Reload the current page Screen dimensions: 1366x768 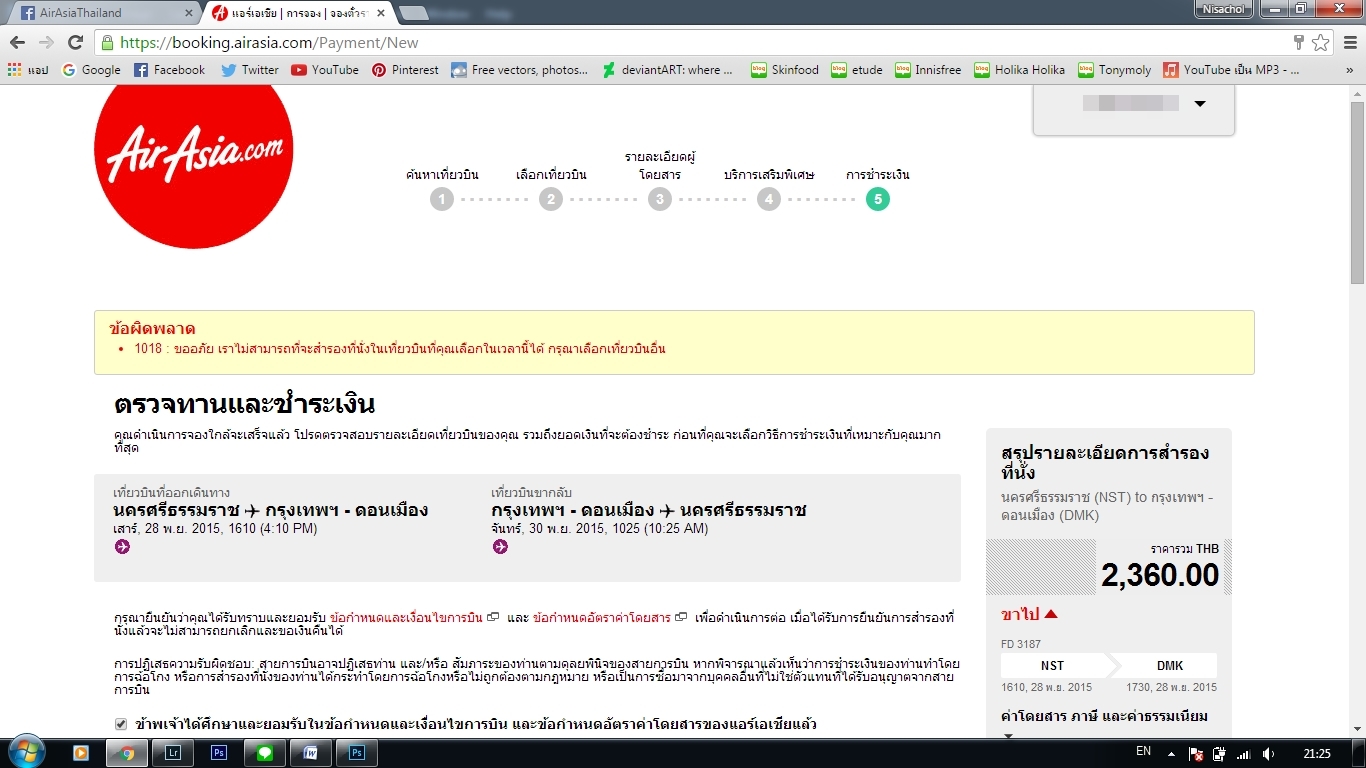pyautogui.click(x=75, y=43)
